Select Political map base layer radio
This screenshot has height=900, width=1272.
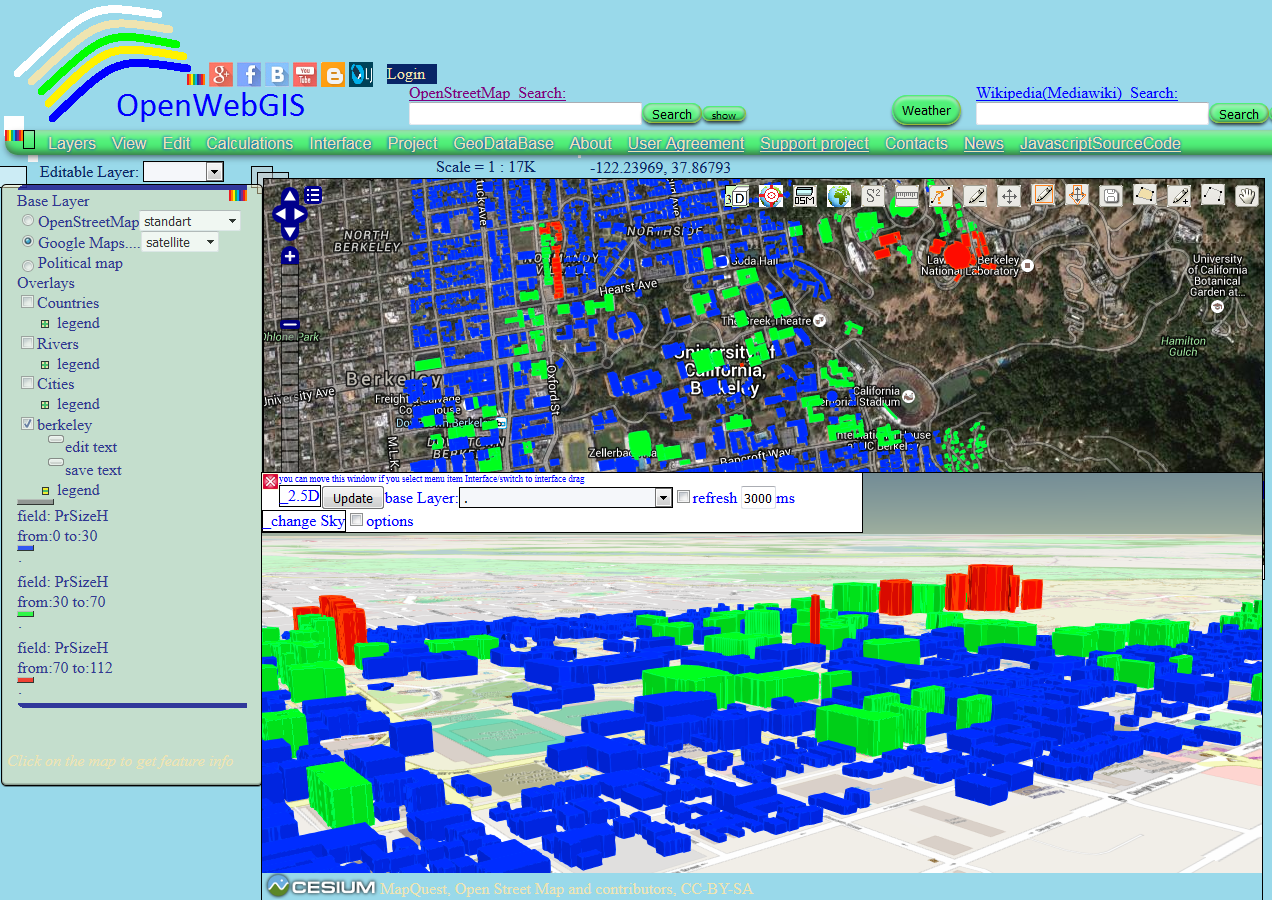(28, 265)
